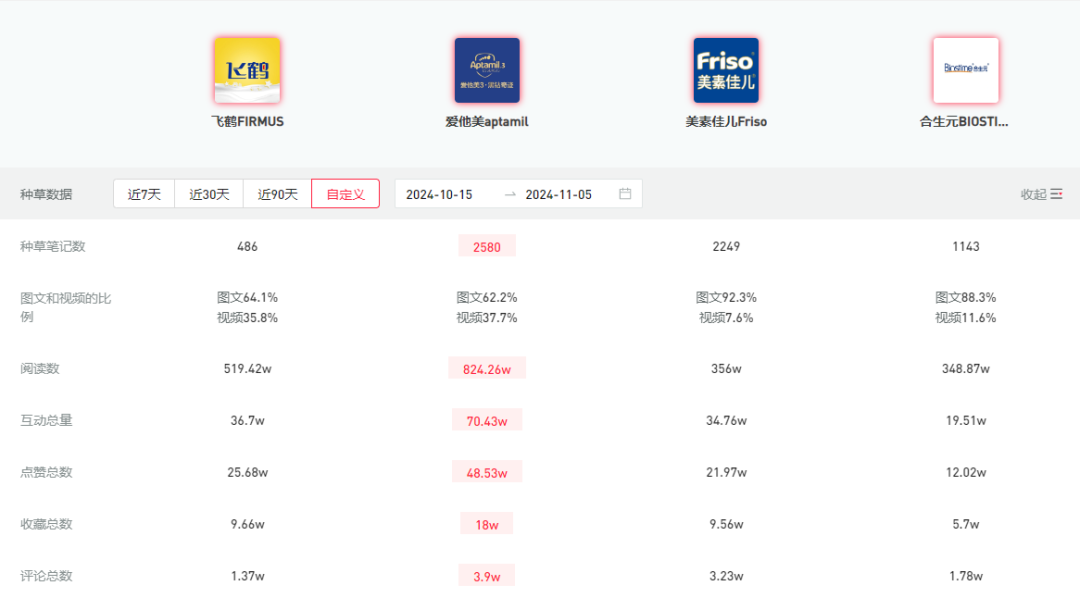
Task: Click the highlighted 3.9w comments value
Action: [x=487, y=576]
